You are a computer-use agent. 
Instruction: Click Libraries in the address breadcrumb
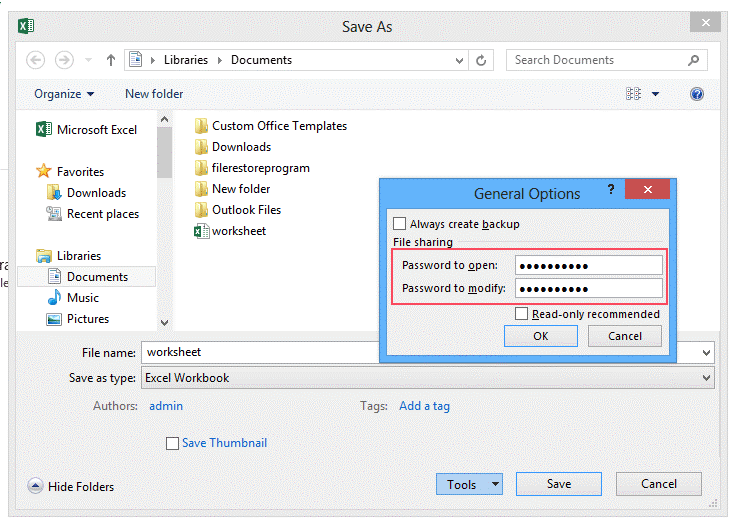[186, 60]
